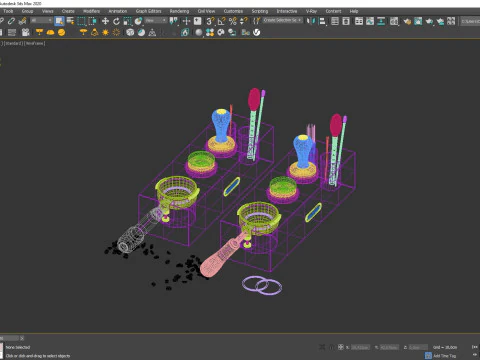Toggle 3D Snaps on

(x=210, y=21)
